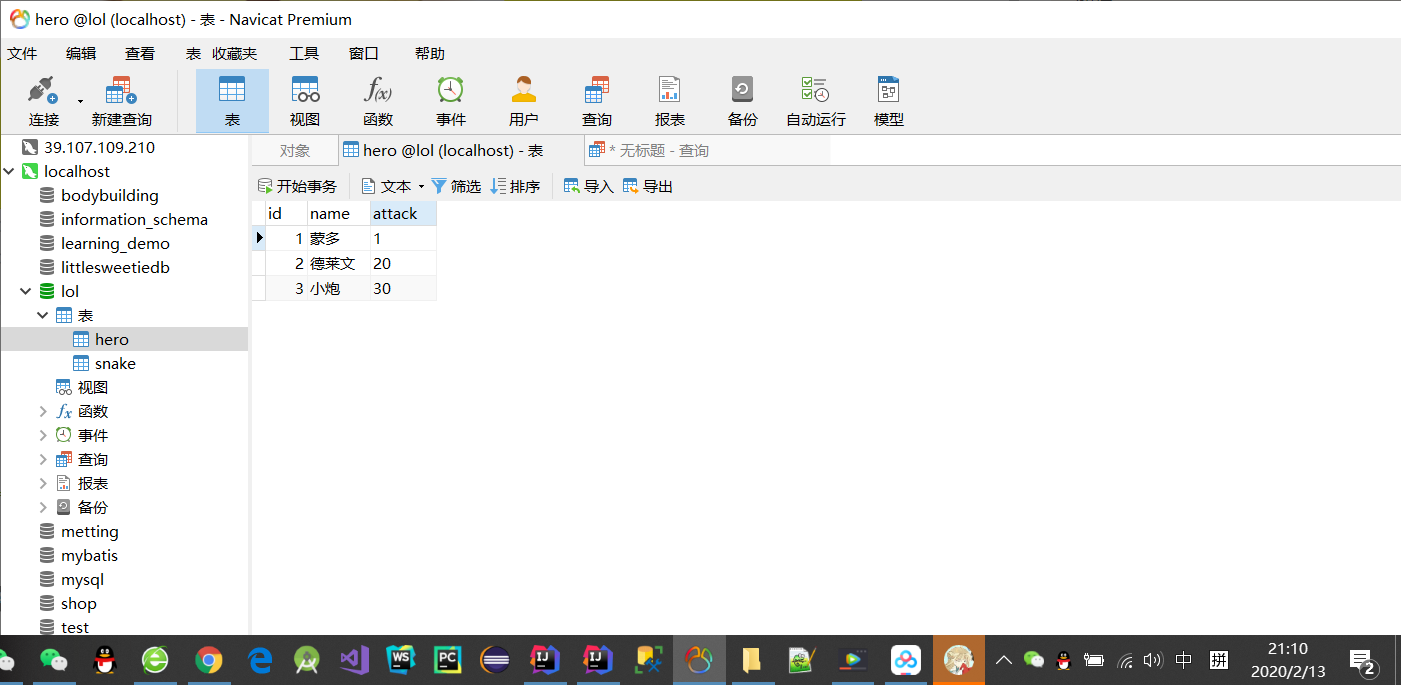
Task: Select the mybatis database
Action: 89,556
